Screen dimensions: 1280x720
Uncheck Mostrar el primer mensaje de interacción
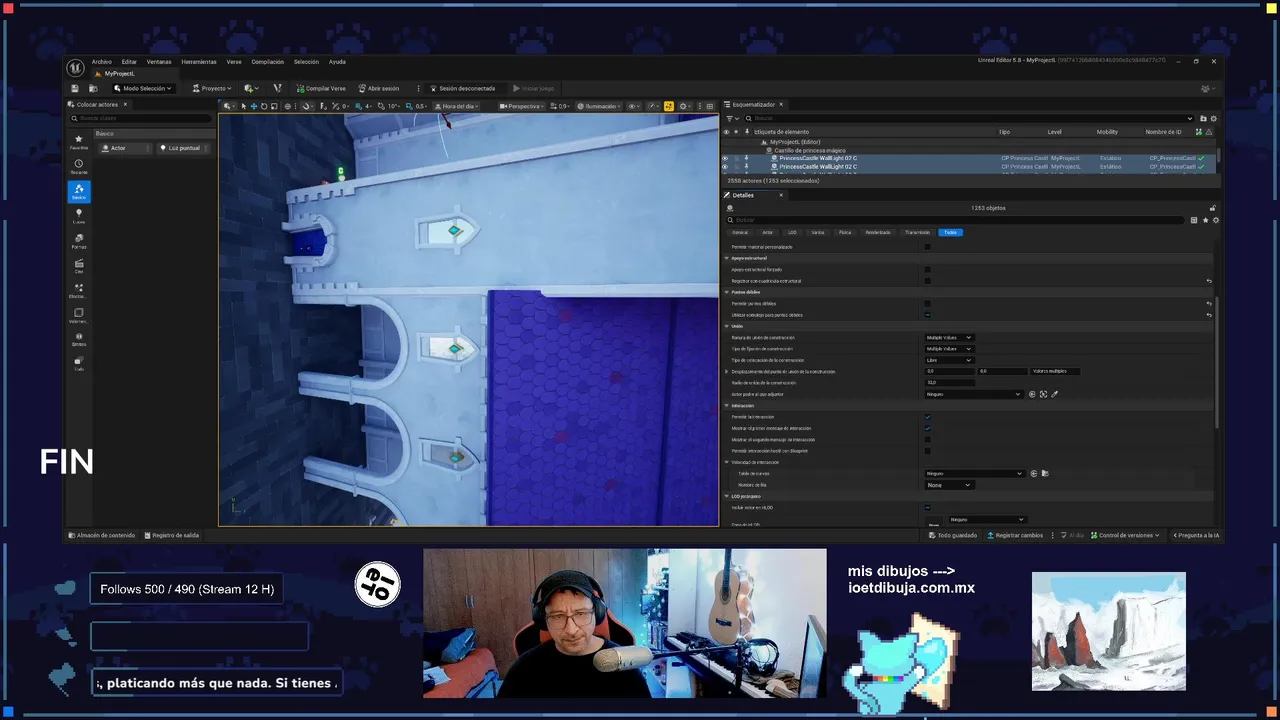(927, 428)
